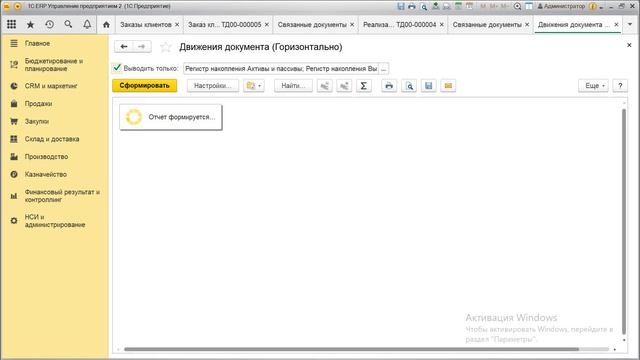Open ellipsis selector in register filter field

pyautogui.click(x=384, y=69)
